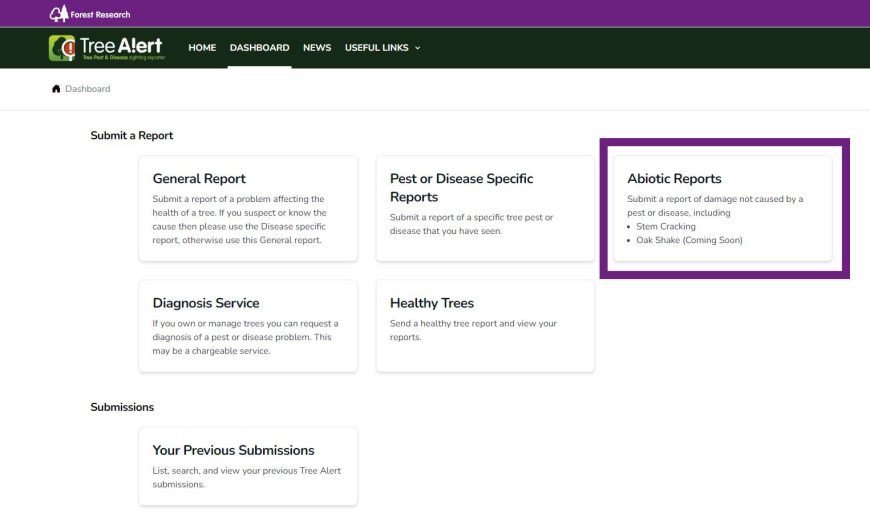View Your Previous Submissions
The image size is (870, 529).
(247, 466)
